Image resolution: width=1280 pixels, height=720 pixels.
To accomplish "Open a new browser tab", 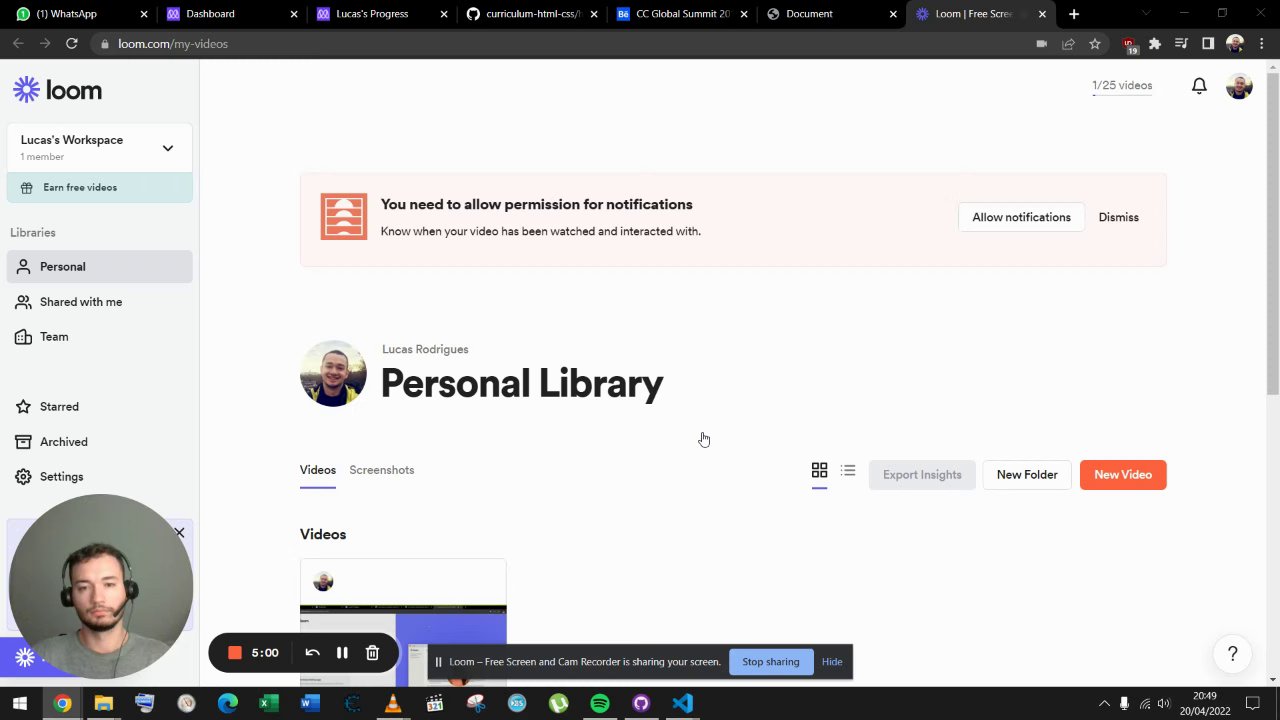I will (1074, 14).
